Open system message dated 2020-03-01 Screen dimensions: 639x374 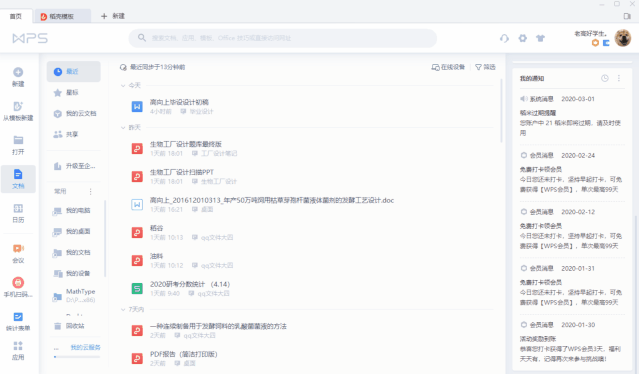(x=572, y=116)
